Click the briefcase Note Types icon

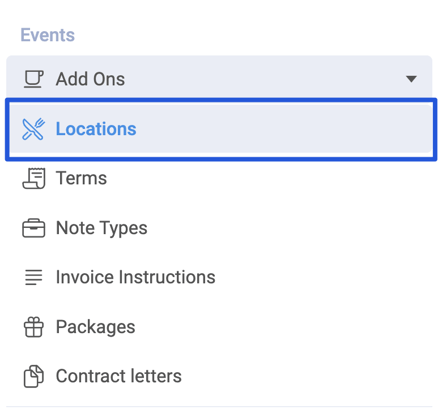tap(34, 228)
